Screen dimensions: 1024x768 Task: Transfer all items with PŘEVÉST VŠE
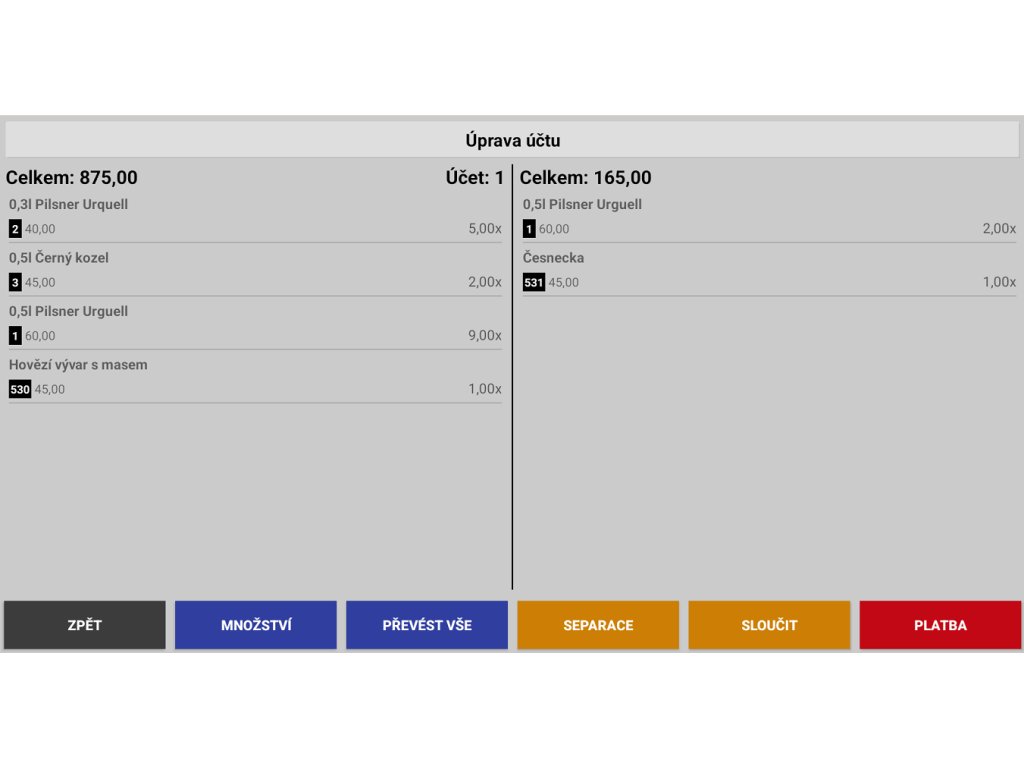point(426,625)
